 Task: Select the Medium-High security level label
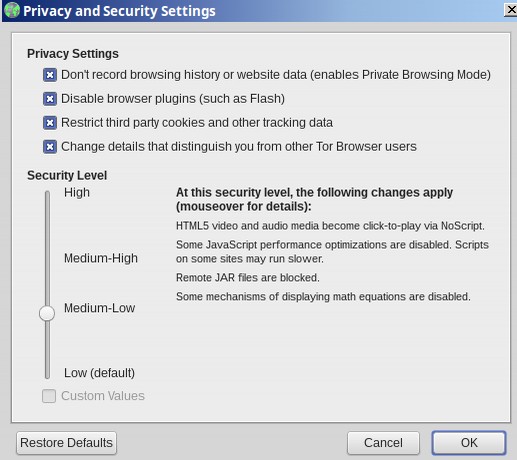[101, 258]
